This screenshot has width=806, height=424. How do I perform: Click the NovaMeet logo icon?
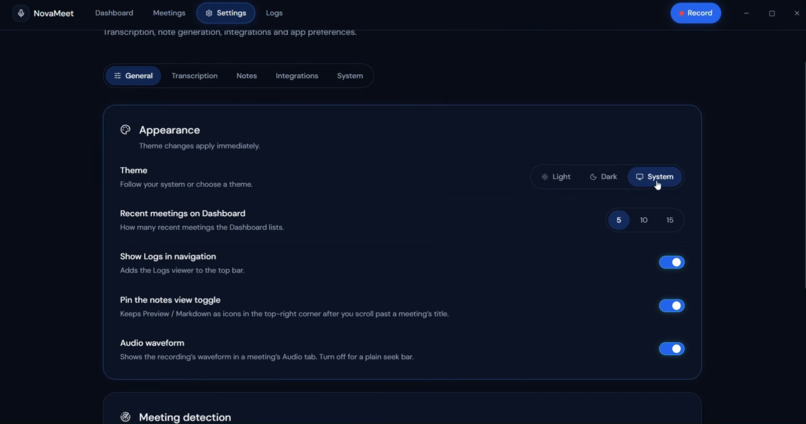click(21, 13)
